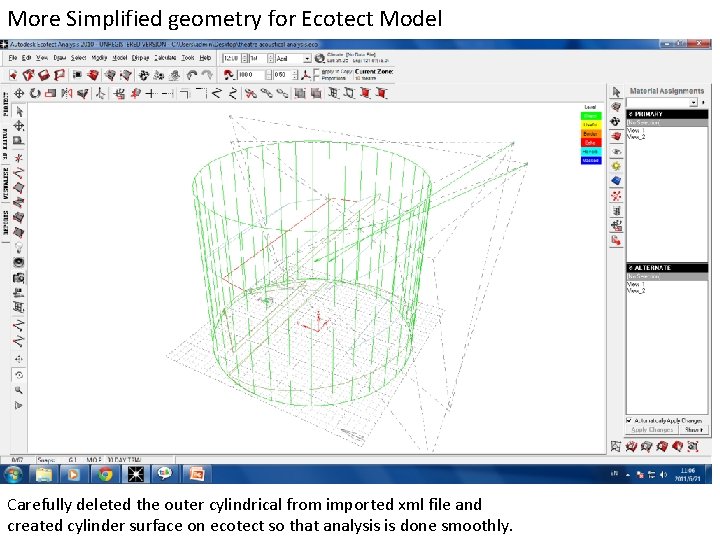The height and width of the screenshot is (540, 720).
Task: Click the New model toolbar icon
Action: tap(13, 75)
